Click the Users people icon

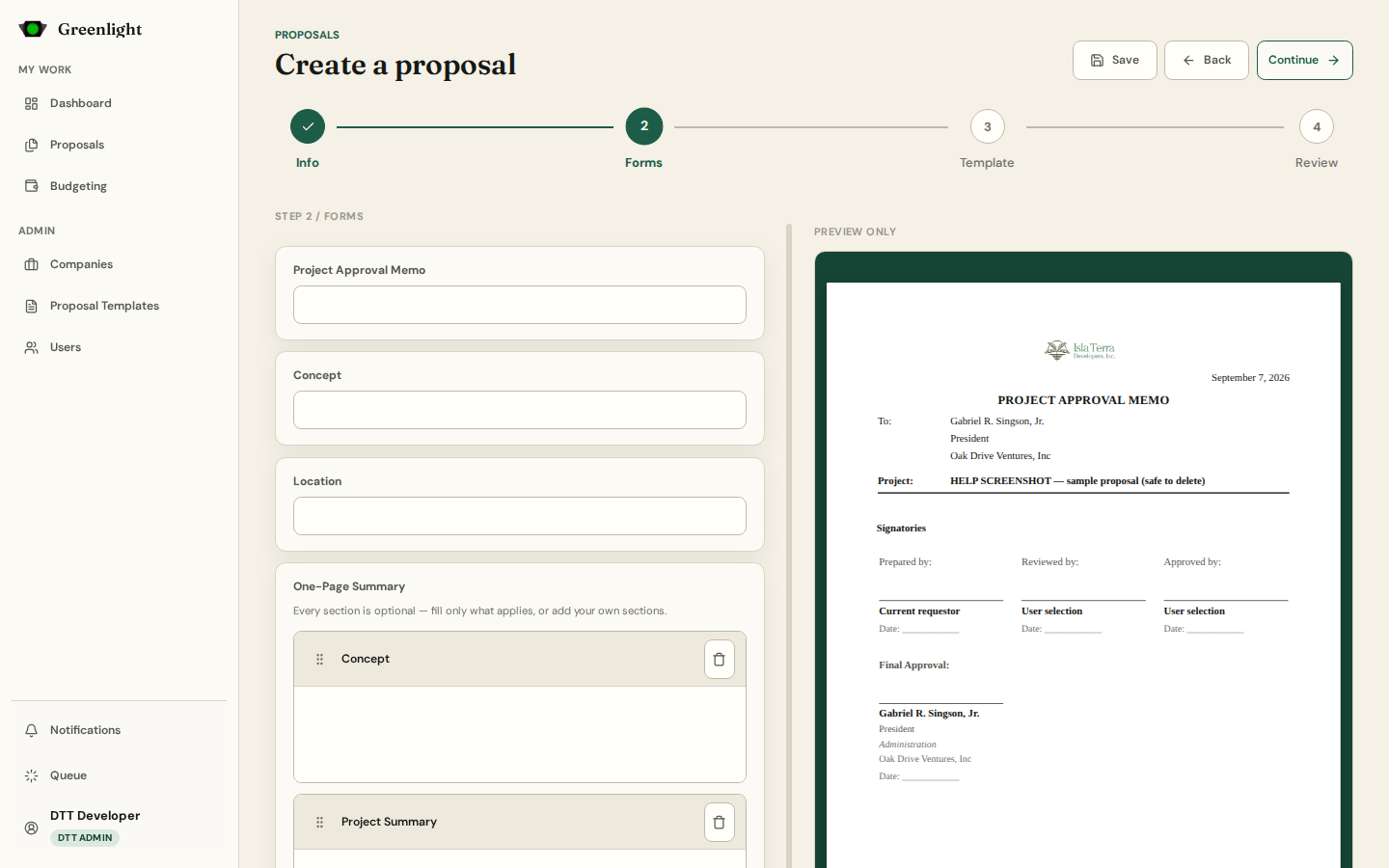32,347
